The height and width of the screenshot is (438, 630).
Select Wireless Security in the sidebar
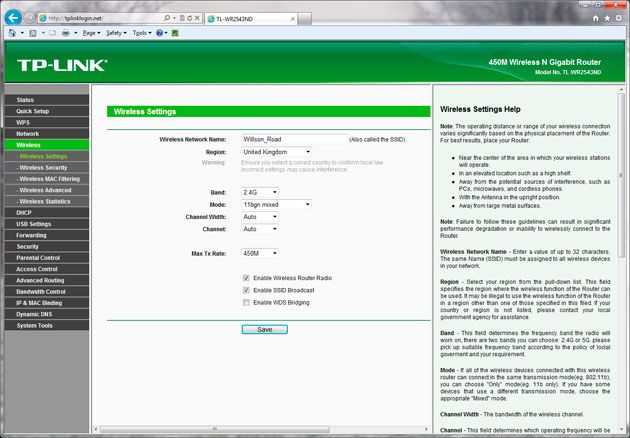click(44, 167)
